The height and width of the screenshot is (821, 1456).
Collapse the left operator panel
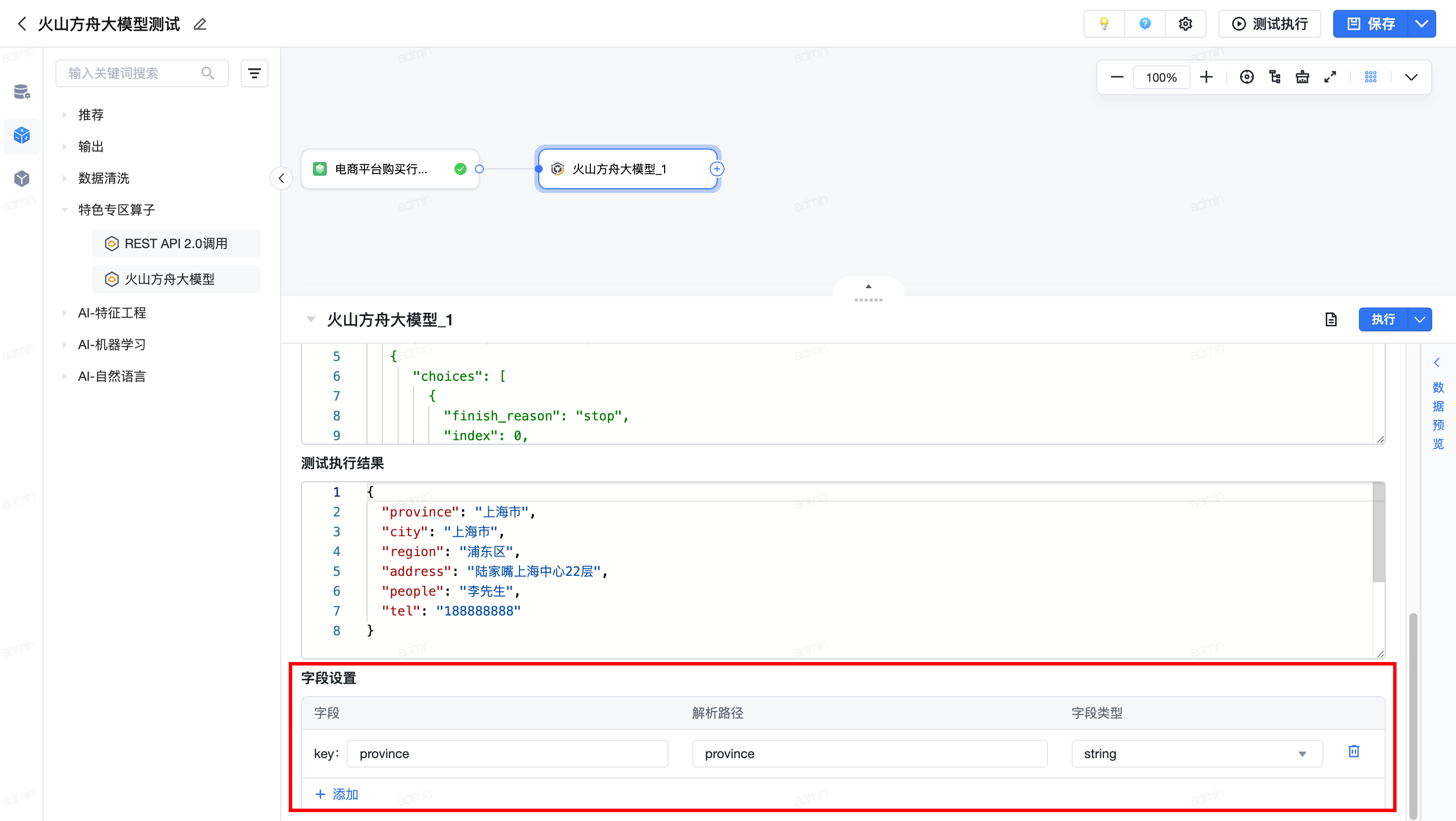(x=281, y=179)
